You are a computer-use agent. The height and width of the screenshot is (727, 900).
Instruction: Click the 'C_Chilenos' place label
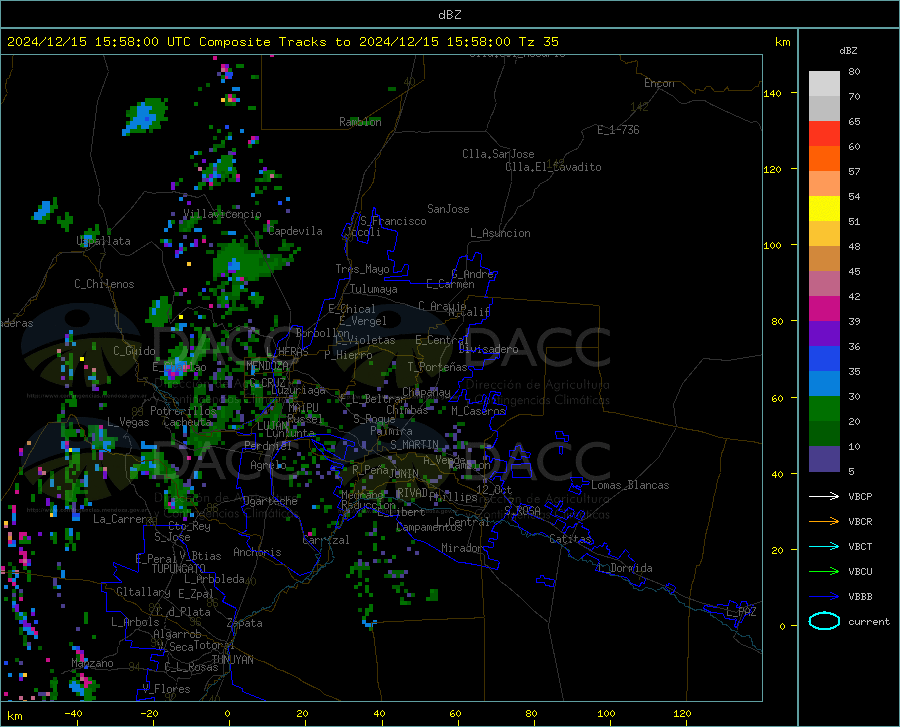(x=104, y=285)
